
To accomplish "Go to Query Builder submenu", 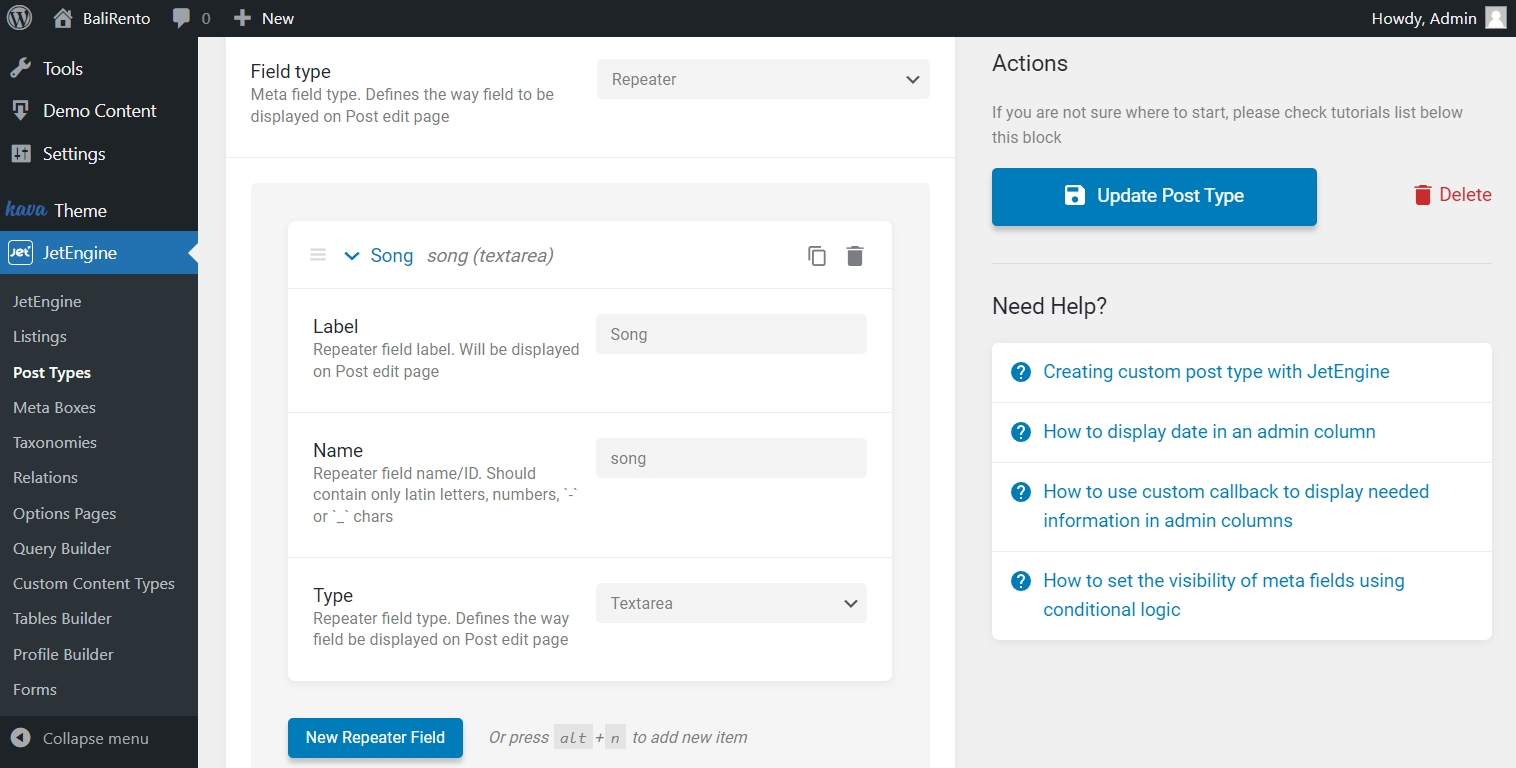I will (x=62, y=549).
